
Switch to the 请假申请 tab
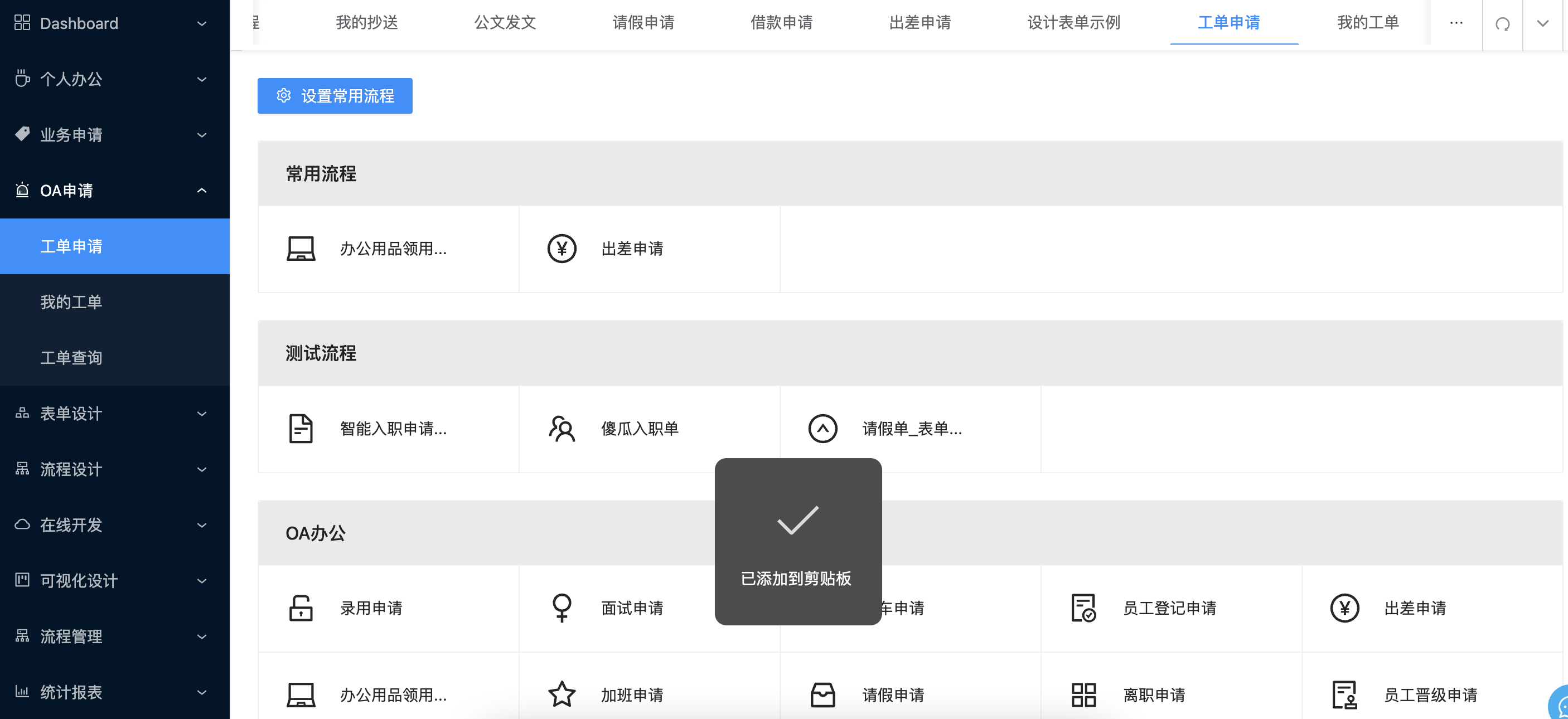pos(643,23)
